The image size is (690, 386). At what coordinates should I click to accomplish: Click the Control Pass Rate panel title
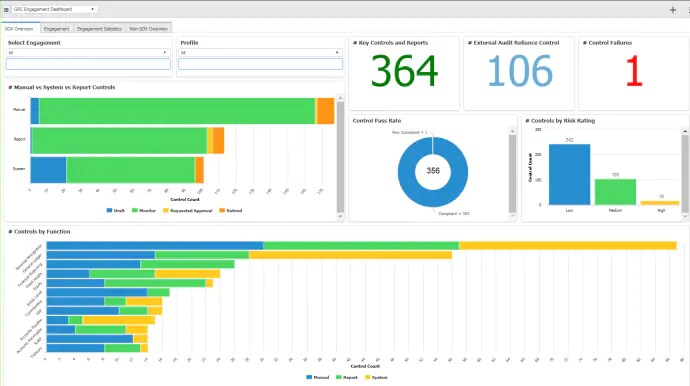tap(377, 121)
